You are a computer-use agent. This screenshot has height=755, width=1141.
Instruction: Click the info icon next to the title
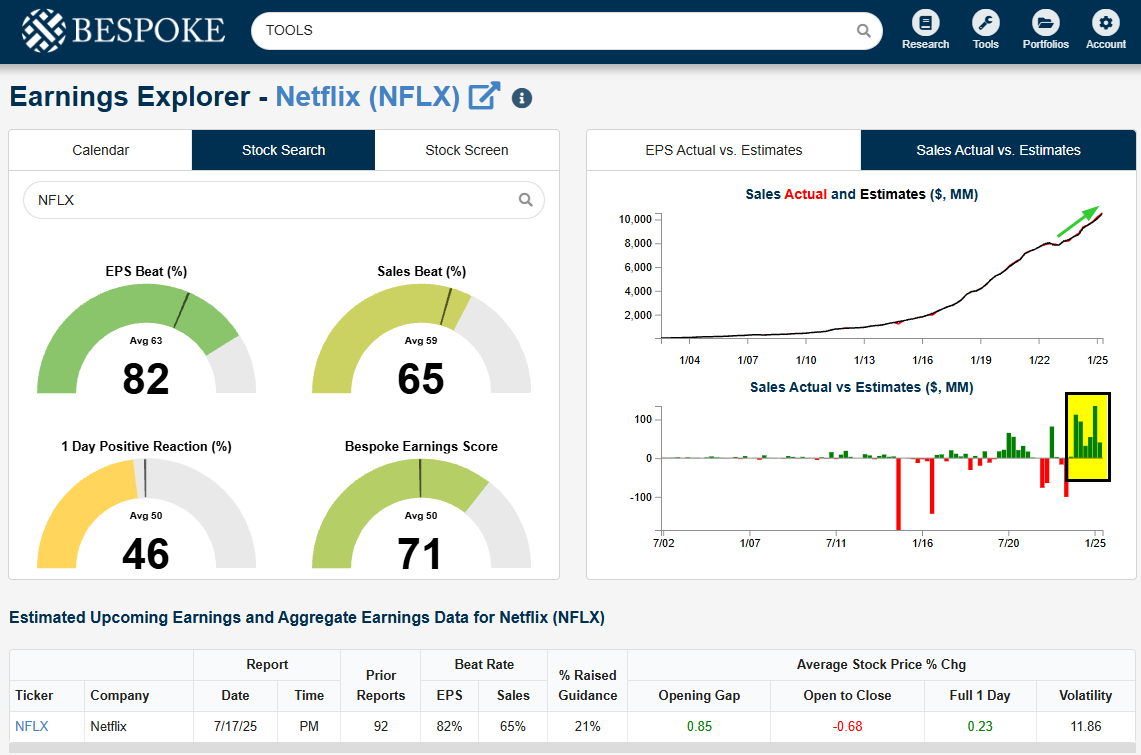tap(522, 98)
